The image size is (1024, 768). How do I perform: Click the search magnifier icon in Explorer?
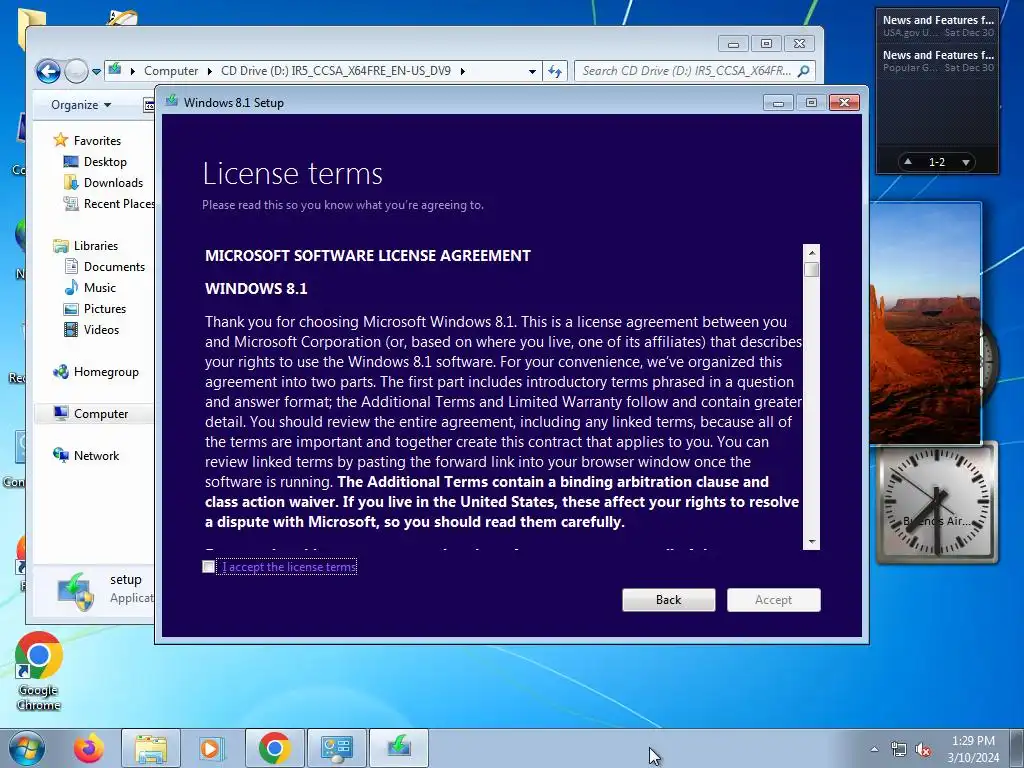pos(804,71)
